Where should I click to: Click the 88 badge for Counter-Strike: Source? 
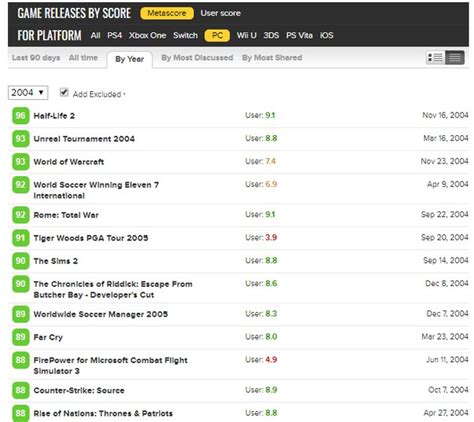coord(20,390)
